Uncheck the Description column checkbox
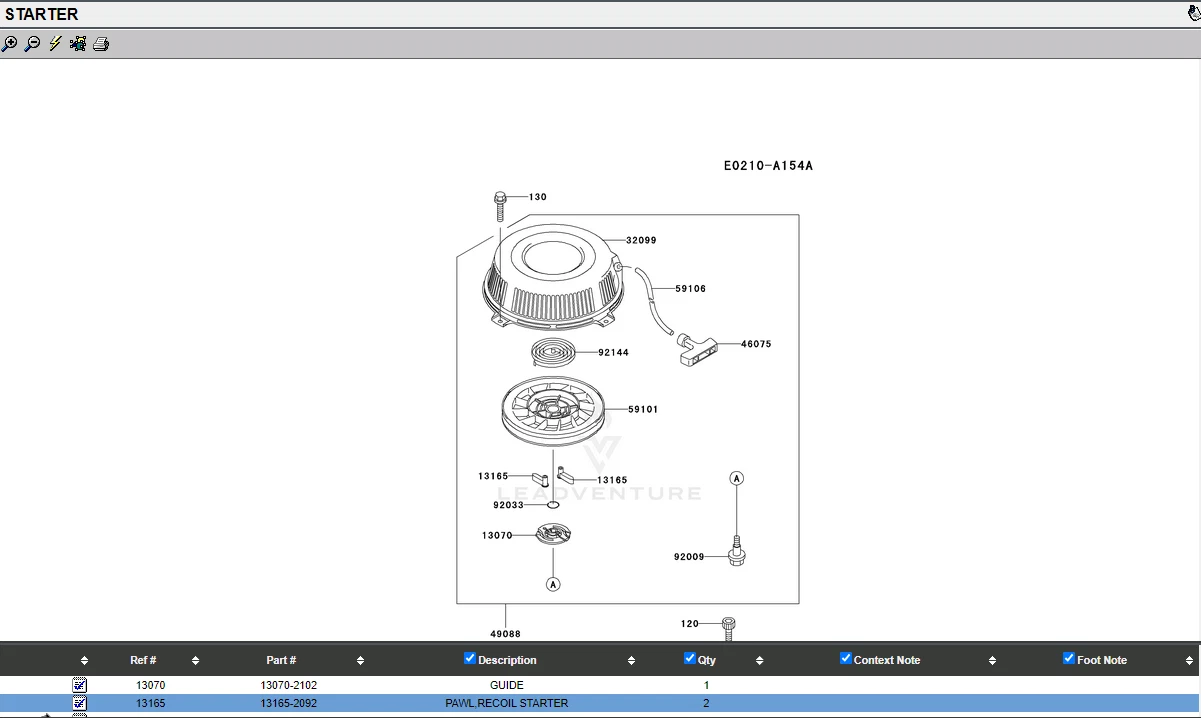 click(x=470, y=658)
